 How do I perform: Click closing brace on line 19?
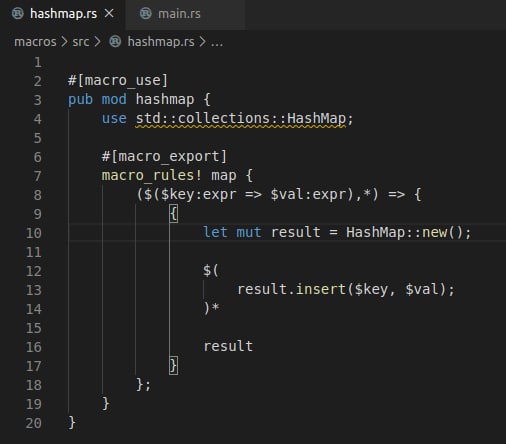tap(106, 404)
